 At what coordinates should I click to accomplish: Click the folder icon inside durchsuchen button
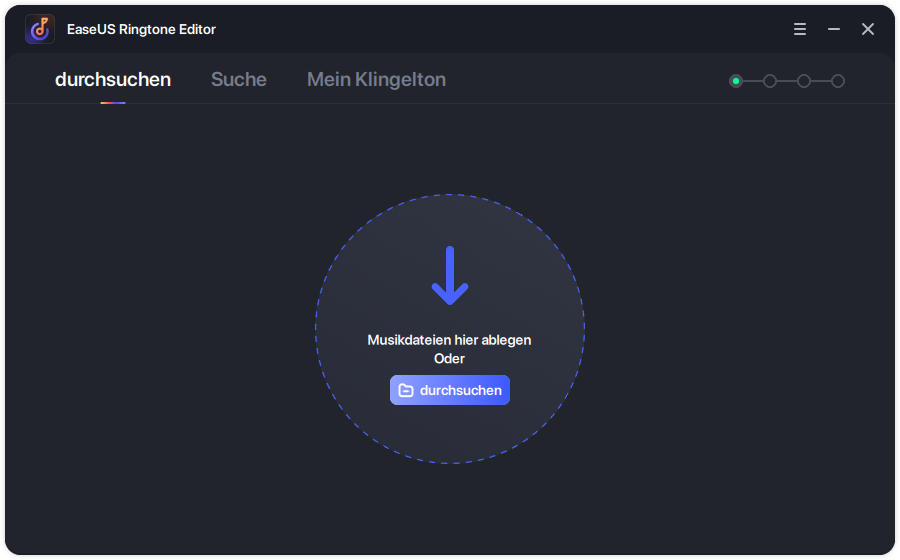coord(406,390)
